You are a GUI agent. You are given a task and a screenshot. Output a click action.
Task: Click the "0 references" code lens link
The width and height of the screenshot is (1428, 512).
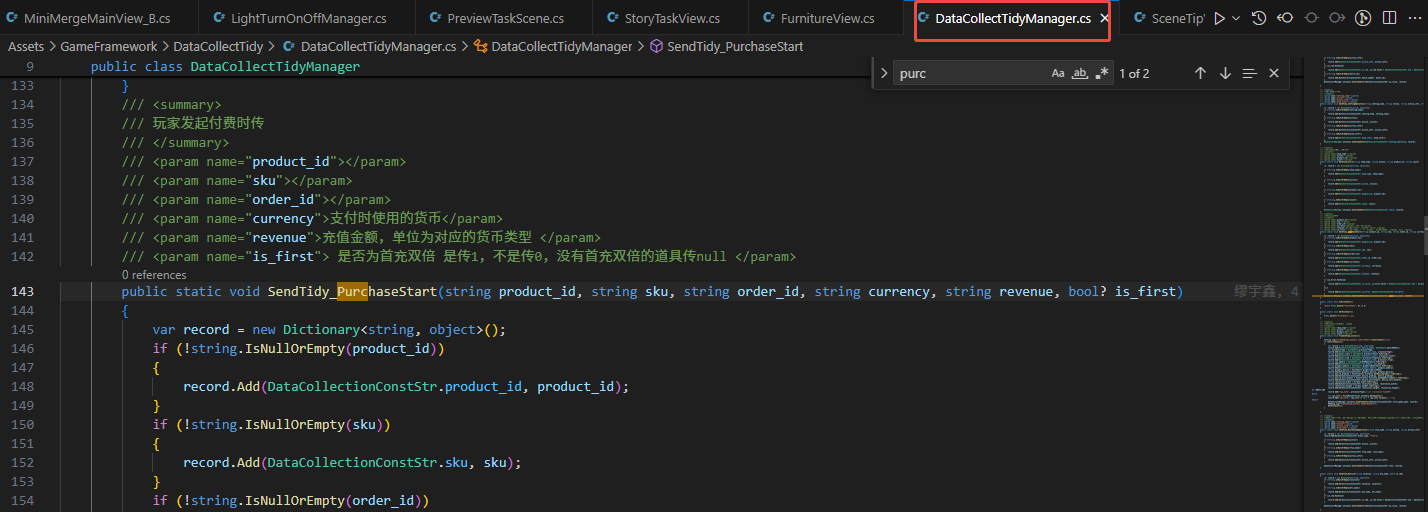tap(154, 274)
